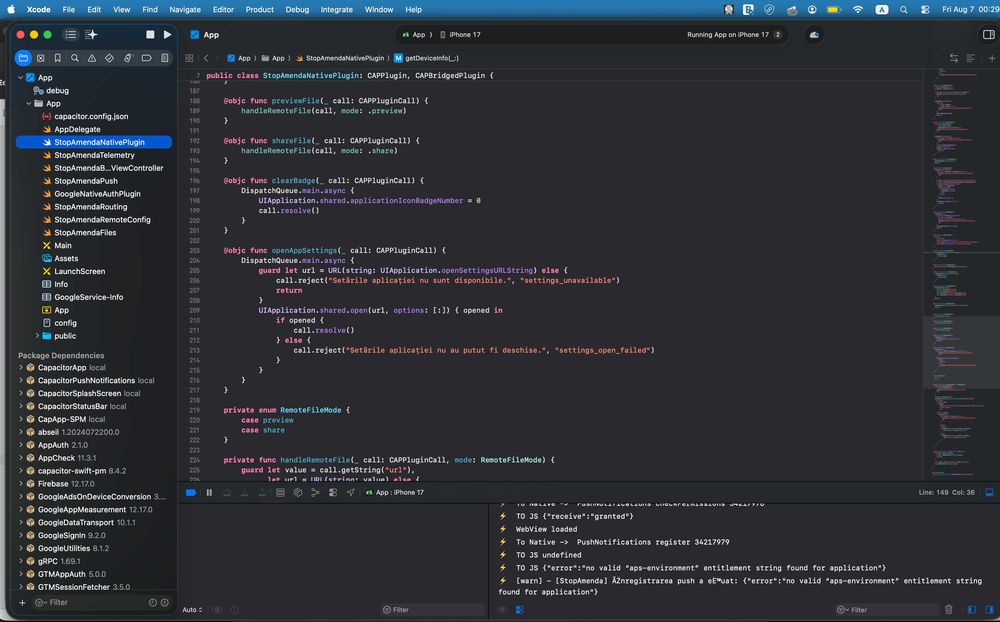Toggle the console pane in debug area
The width and height of the screenshot is (1000, 622).
(989, 610)
